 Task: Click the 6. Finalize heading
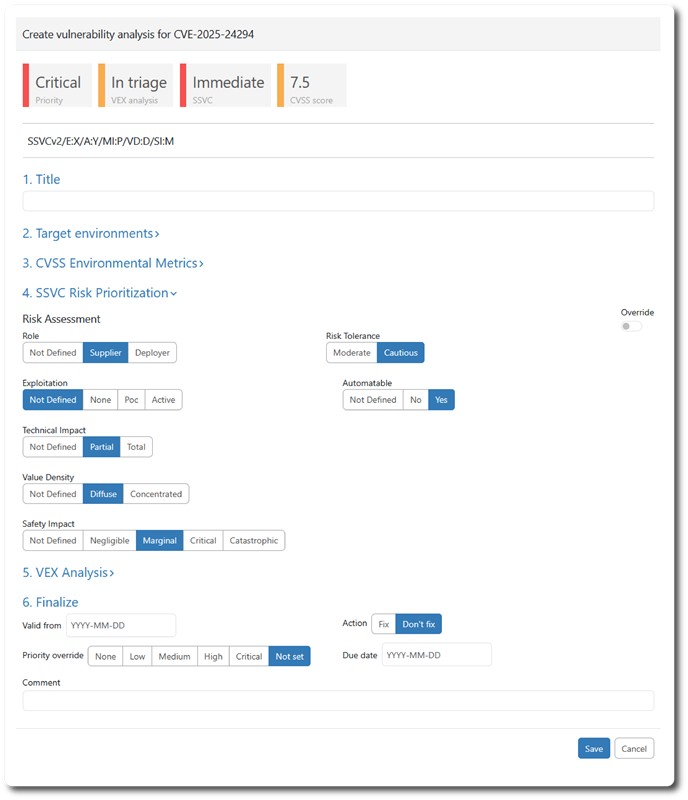(x=51, y=602)
